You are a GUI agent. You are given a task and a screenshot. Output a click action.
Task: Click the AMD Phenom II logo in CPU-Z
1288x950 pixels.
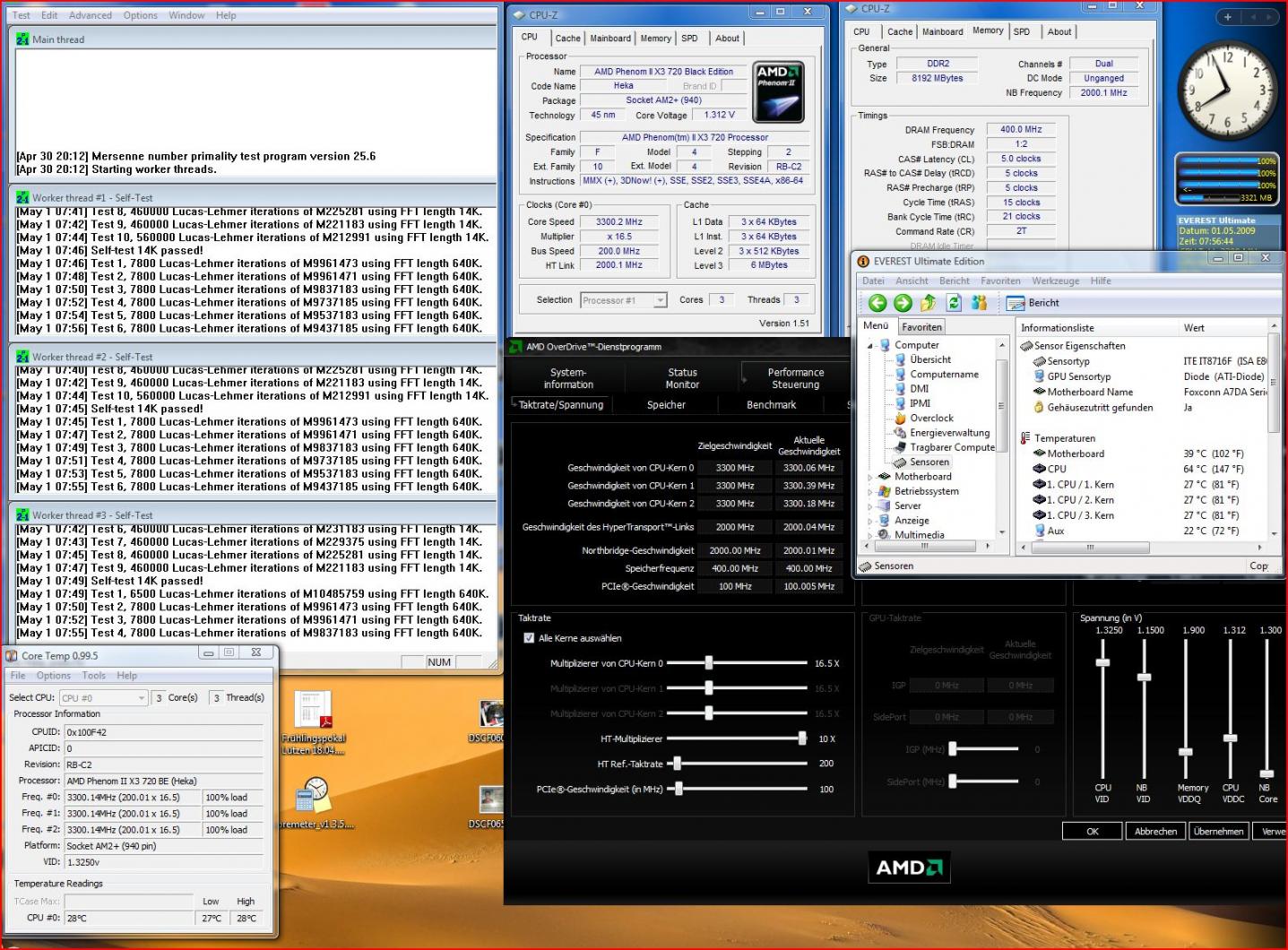778,91
